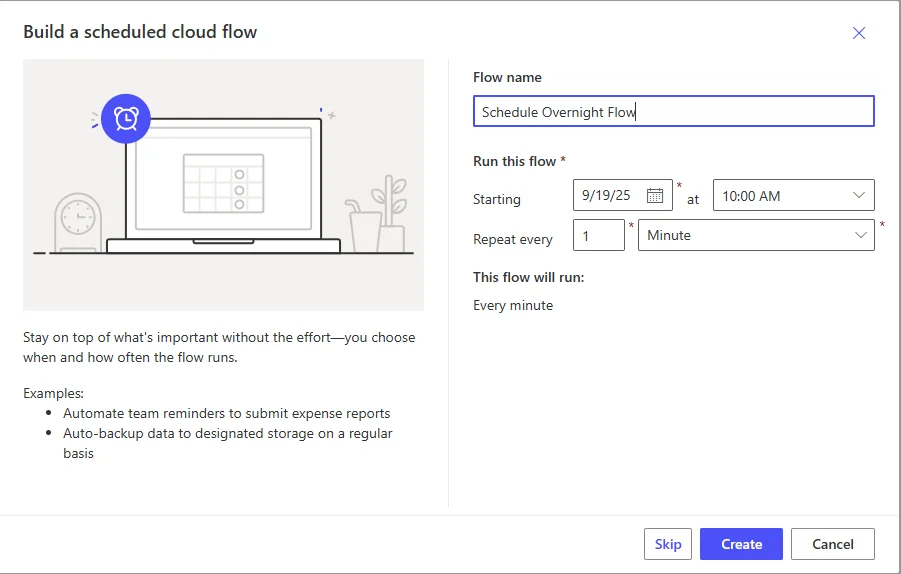Open the Minute frequency dropdown
Viewport: 901px width, 574px height.
tap(756, 235)
